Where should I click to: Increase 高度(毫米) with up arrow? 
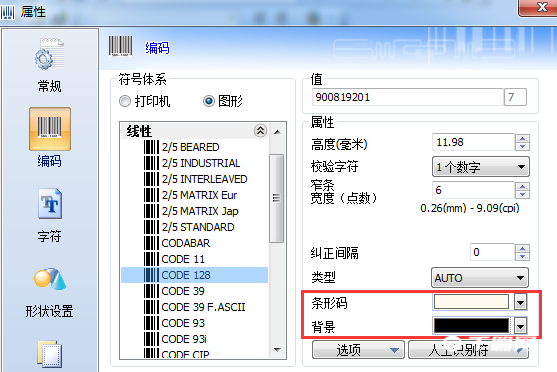(x=522, y=138)
